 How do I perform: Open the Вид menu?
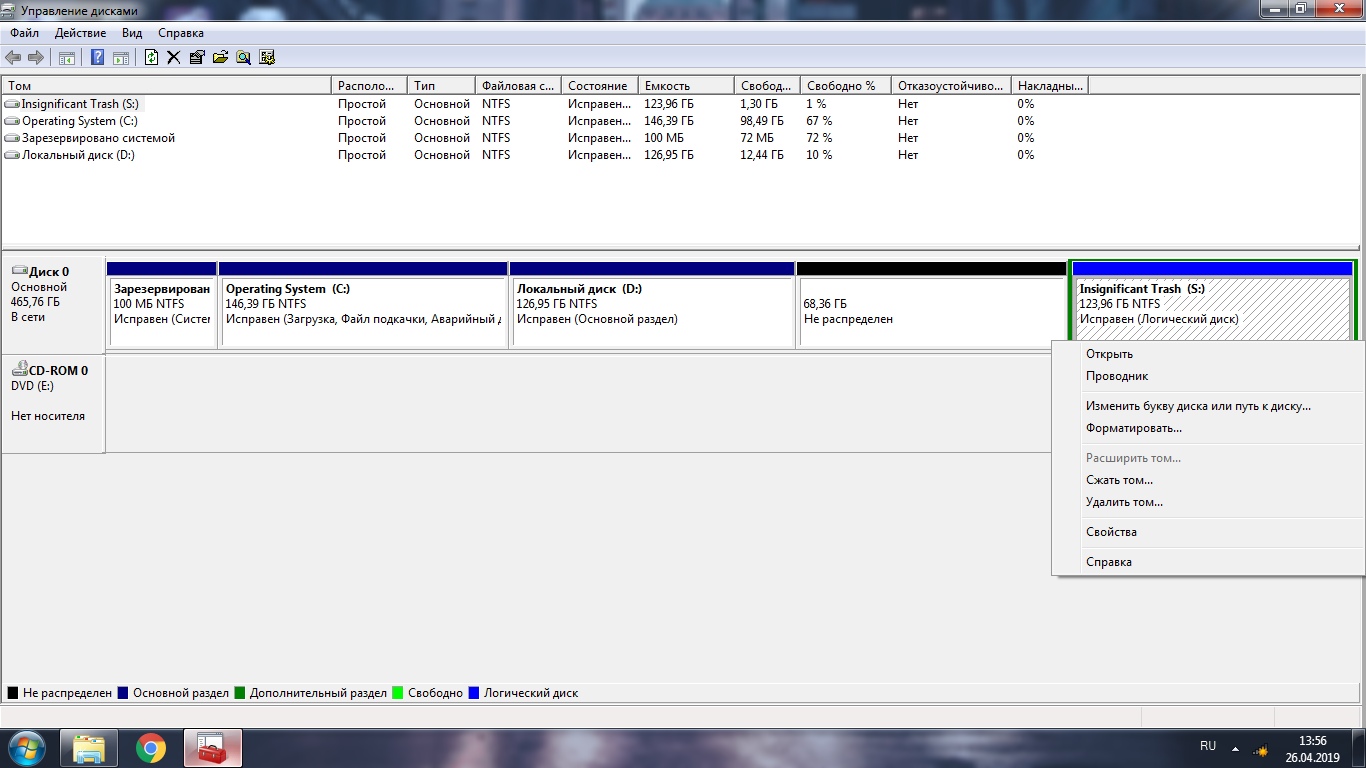click(x=132, y=33)
